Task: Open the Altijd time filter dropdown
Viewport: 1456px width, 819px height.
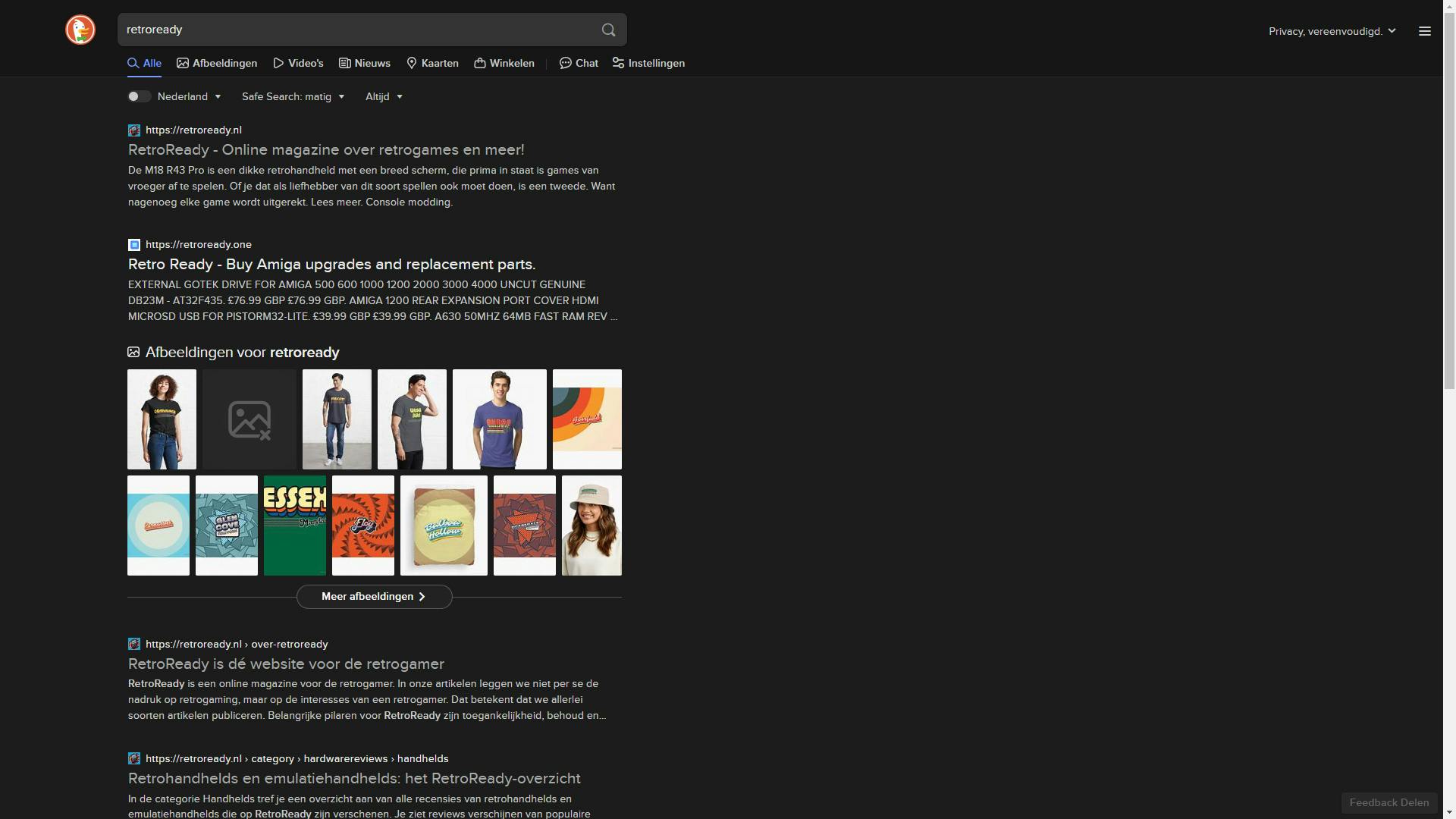Action: point(384,97)
